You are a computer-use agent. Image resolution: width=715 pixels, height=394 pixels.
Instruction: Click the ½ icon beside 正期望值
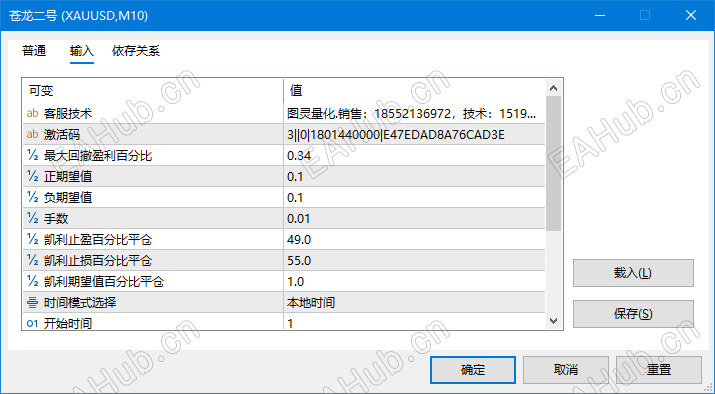pyautogui.click(x=32, y=176)
